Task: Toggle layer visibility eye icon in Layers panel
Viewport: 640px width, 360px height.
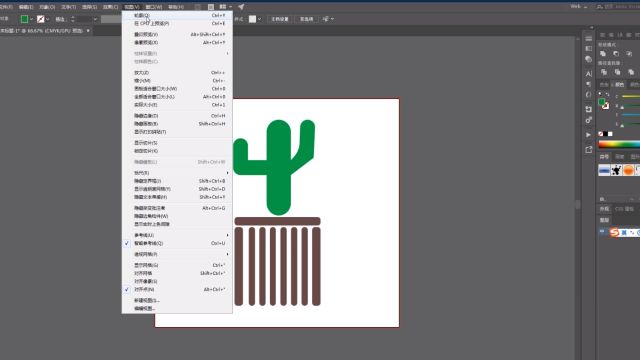Action: [x=602, y=232]
